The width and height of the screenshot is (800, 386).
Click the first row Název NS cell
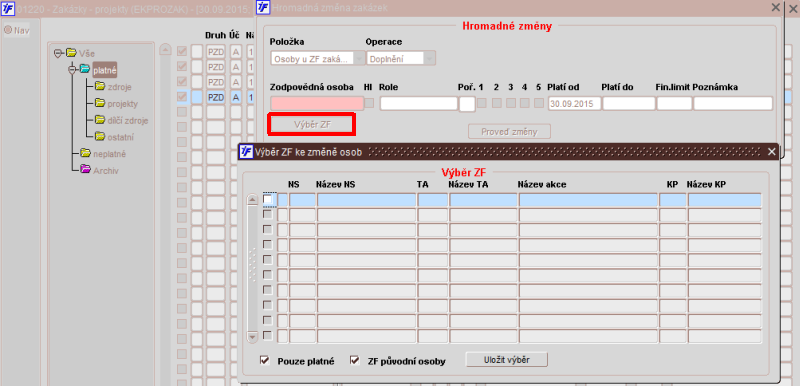[366, 200]
